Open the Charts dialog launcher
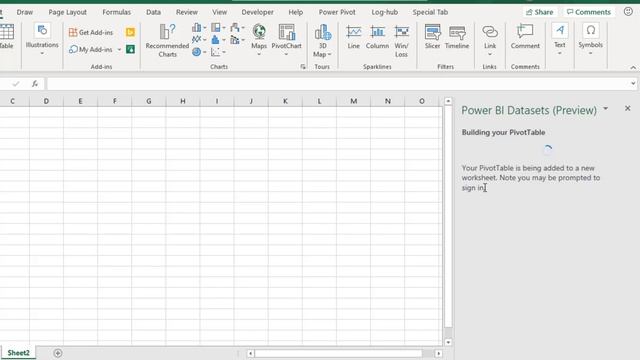 coord(303,67)
